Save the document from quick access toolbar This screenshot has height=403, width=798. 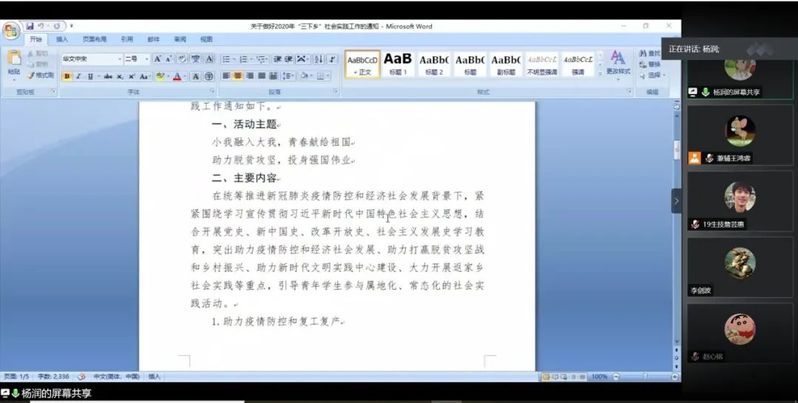(x=31, y=25)
